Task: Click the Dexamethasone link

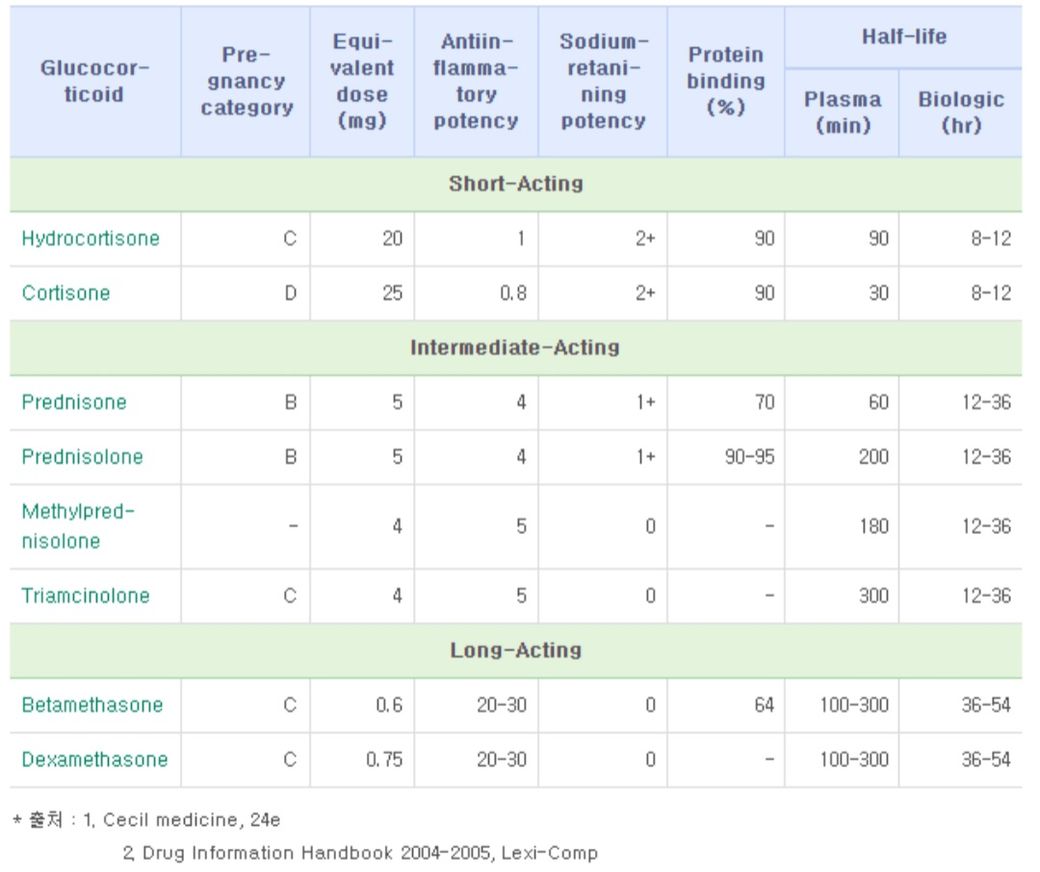Action: [x=94, y=760]
